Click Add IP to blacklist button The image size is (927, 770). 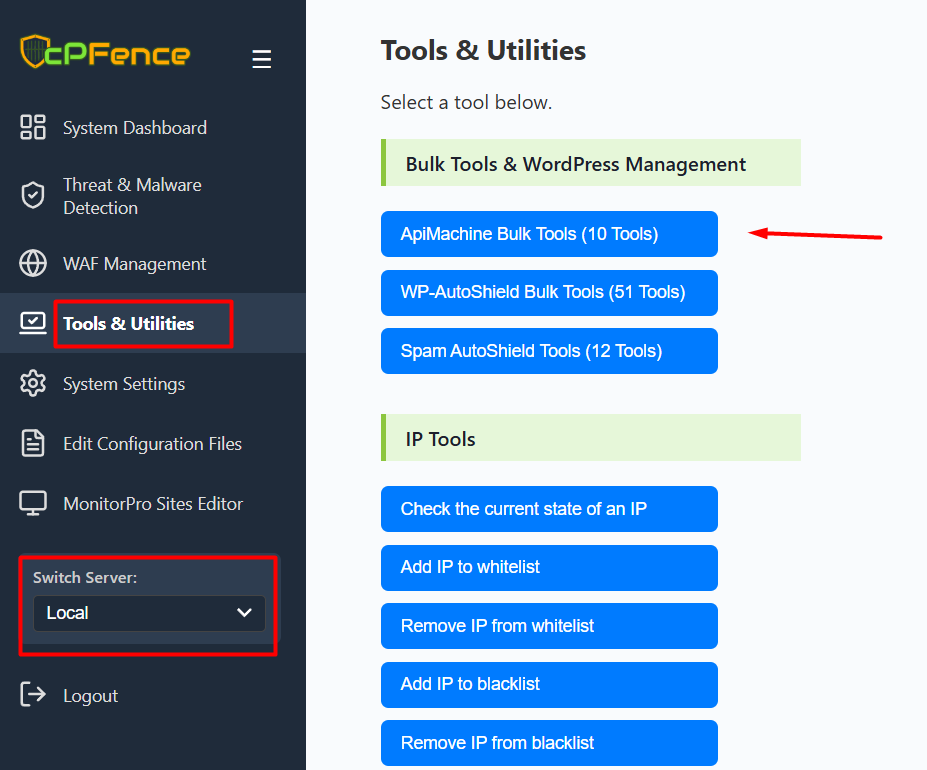coord(549,684)
